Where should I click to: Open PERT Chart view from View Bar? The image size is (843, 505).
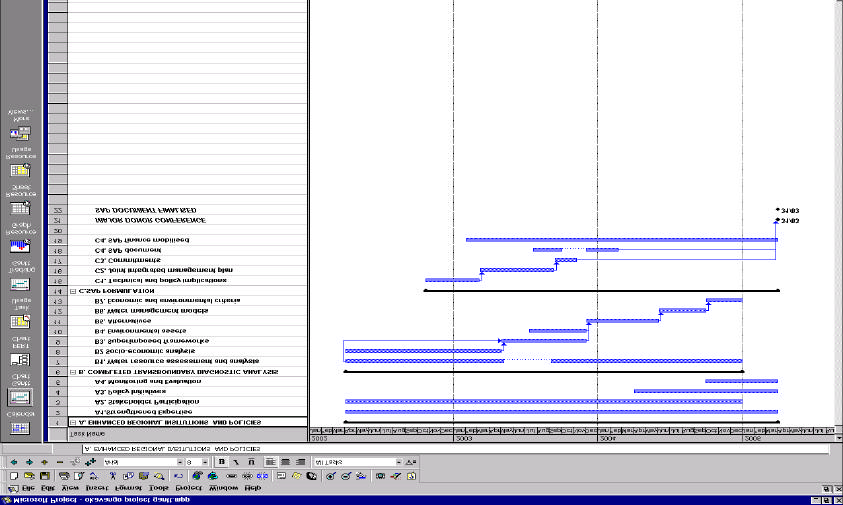click(20, 358)
